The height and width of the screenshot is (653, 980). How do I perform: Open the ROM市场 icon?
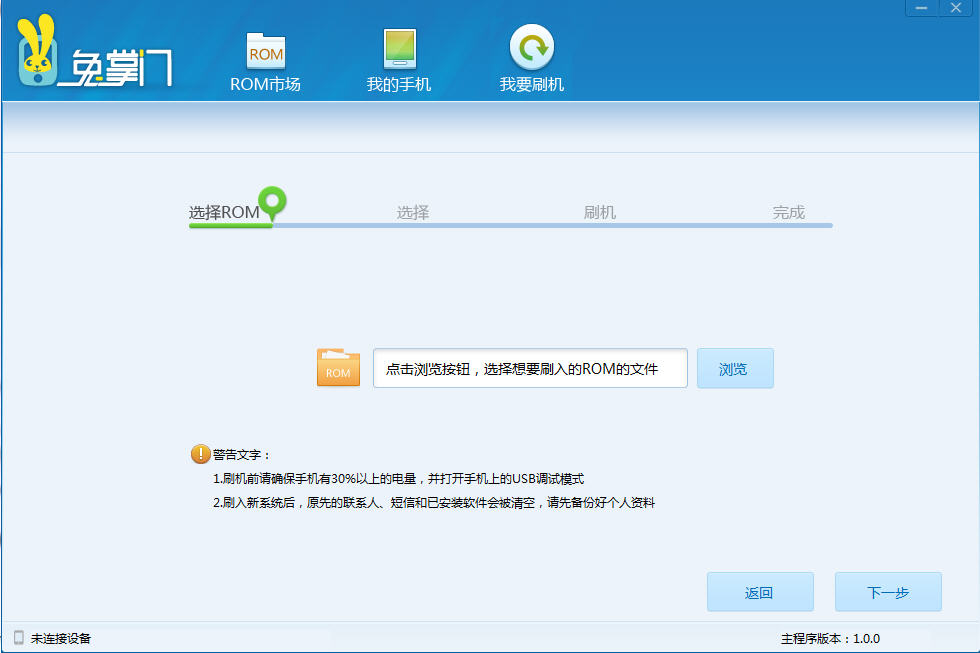pos(266,50)
